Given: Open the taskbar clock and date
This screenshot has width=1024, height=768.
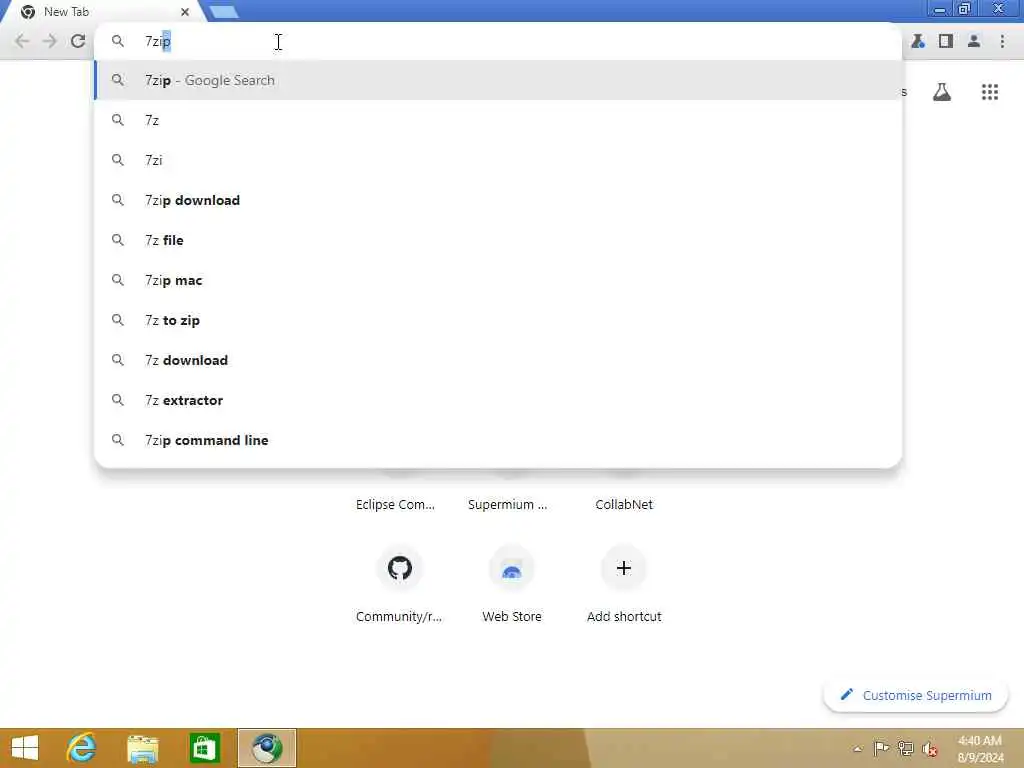Looking at the screenshot, I should point(980,748).
